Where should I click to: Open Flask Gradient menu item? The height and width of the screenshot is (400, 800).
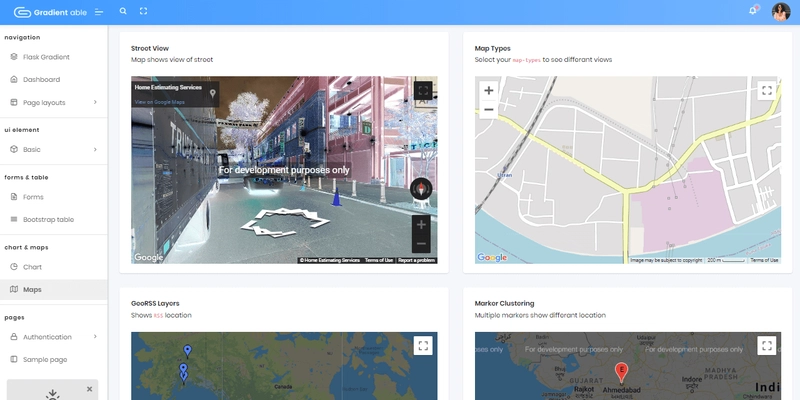pyautogui.click(x=54, y=57)
